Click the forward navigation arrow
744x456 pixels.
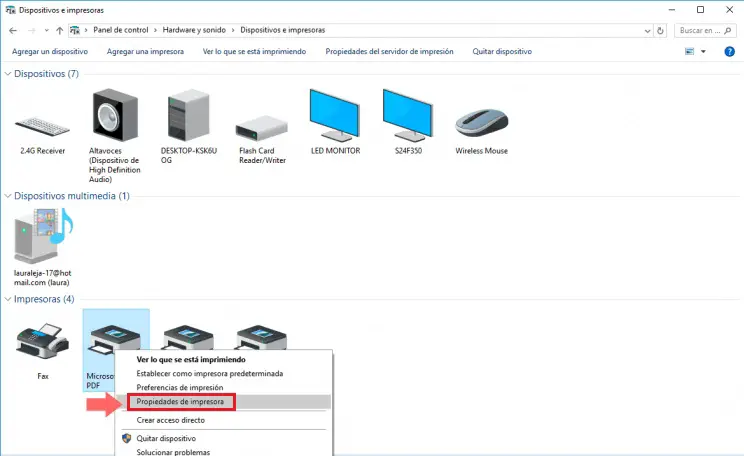coord(32,30)
